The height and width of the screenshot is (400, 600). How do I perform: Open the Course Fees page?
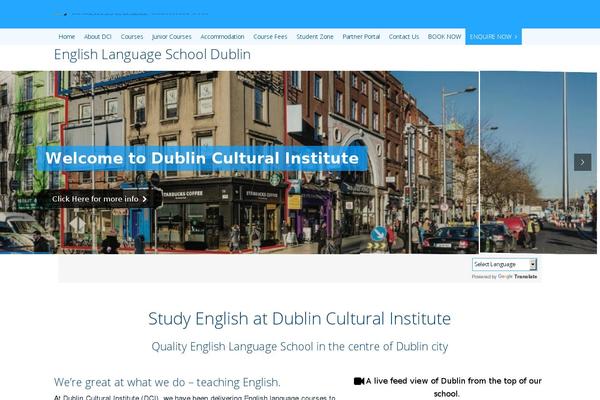pos(270,37)
